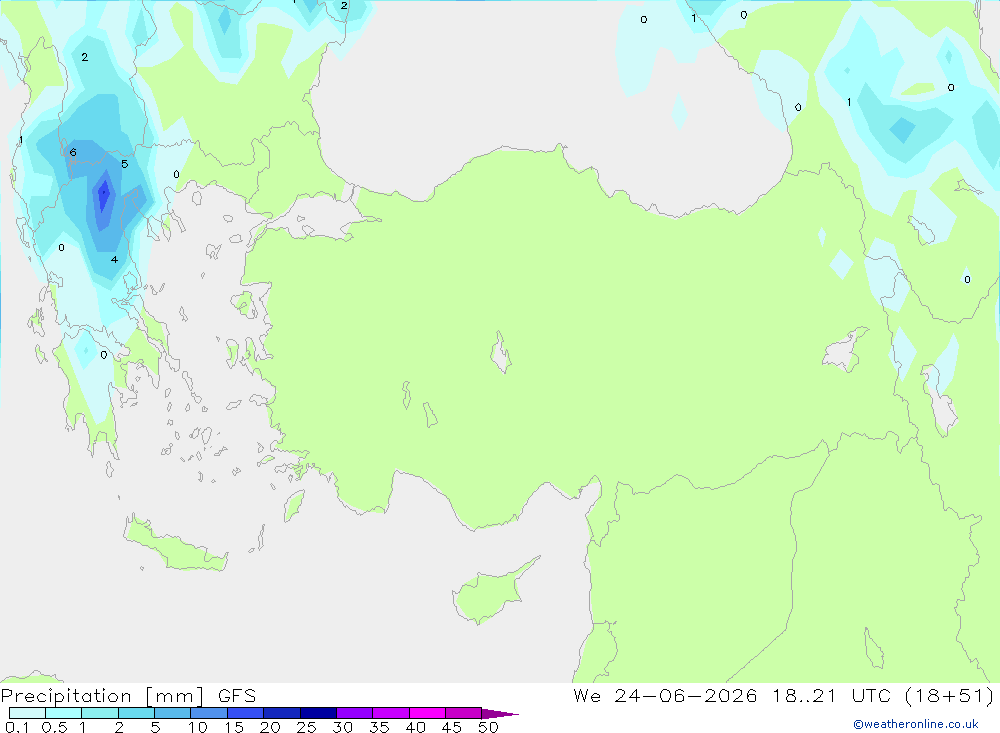Viewport: 1000px width, 733px height.
Task: Select the 2–5 mm legend color swatch
Action: [x=136, y=713]
